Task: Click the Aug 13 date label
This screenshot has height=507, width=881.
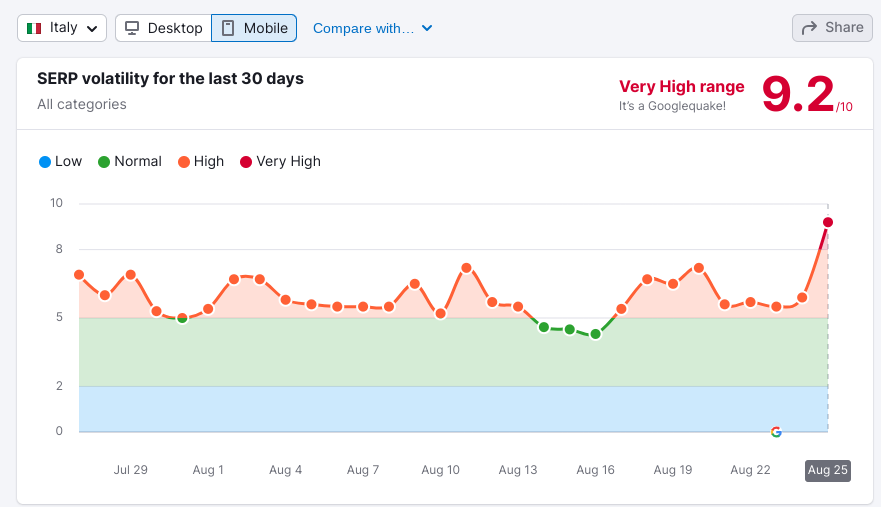Action: click(518, 470)
